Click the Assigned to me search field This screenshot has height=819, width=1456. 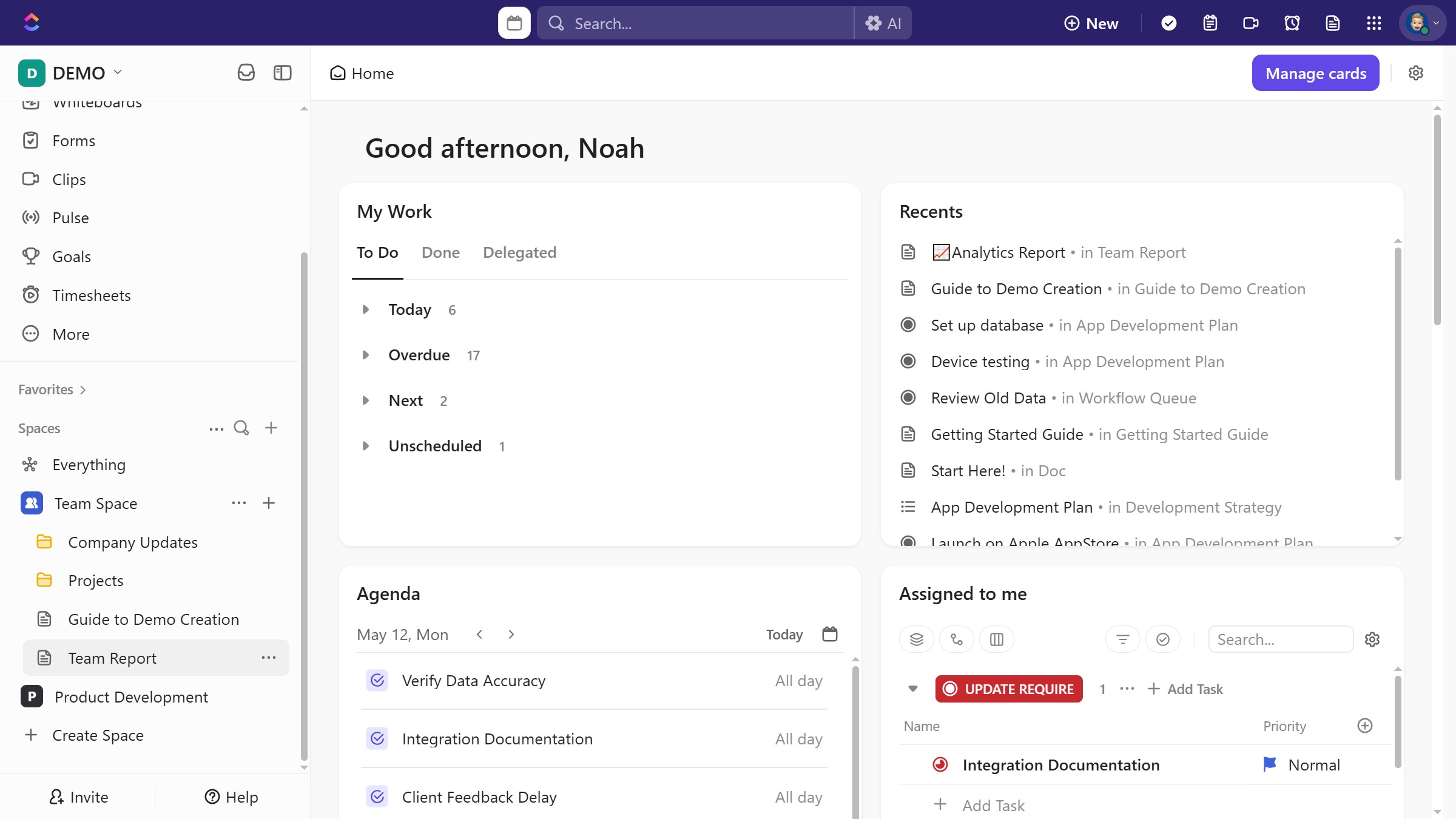[x=1280, y=639]
